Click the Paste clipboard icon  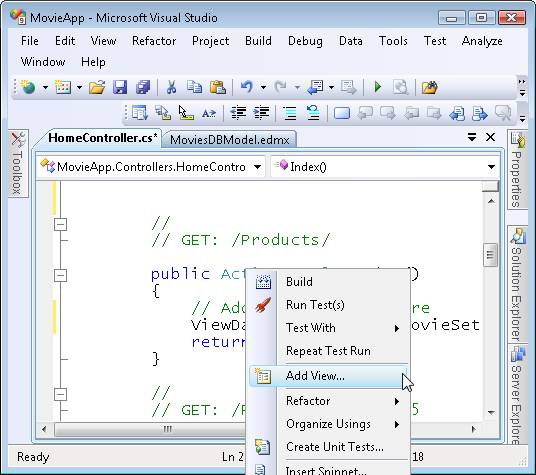pos(218,88)
